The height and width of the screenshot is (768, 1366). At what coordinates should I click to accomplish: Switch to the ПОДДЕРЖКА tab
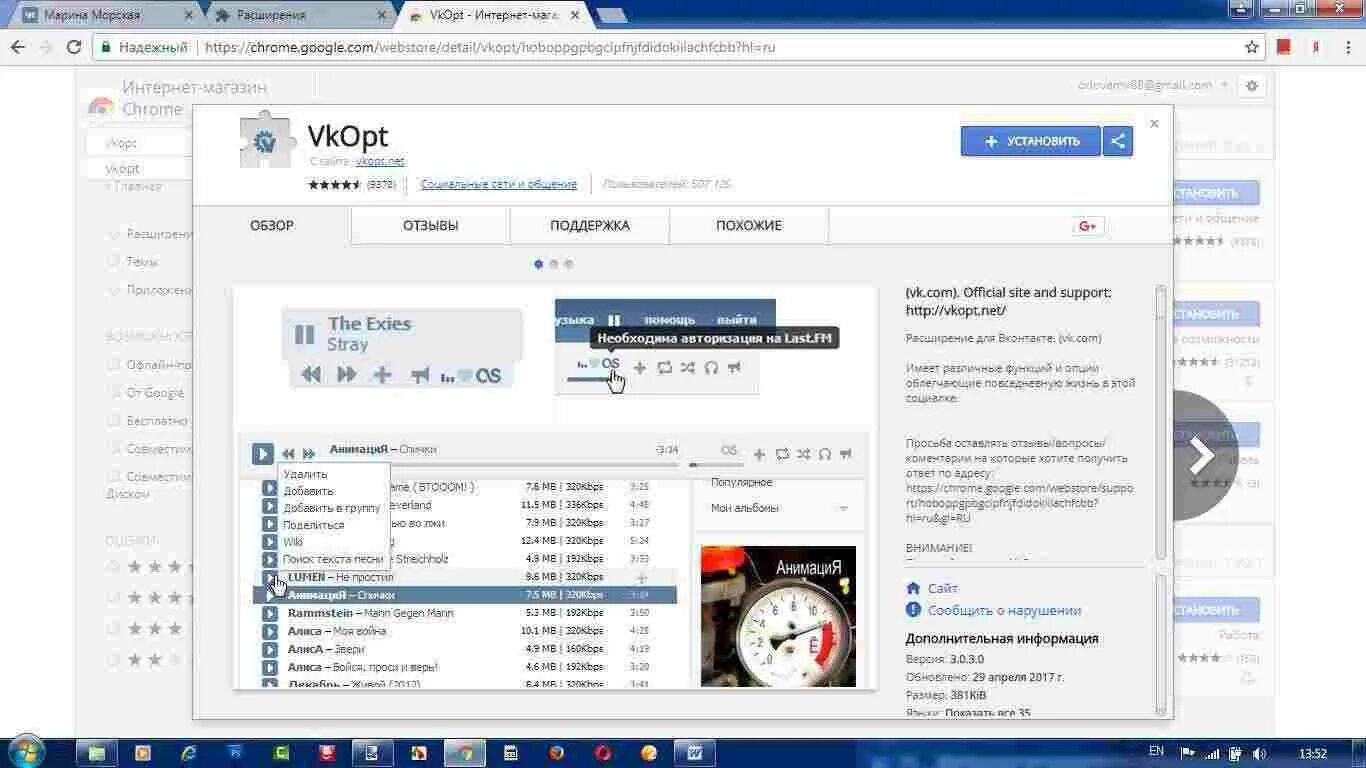pos(590,226)
